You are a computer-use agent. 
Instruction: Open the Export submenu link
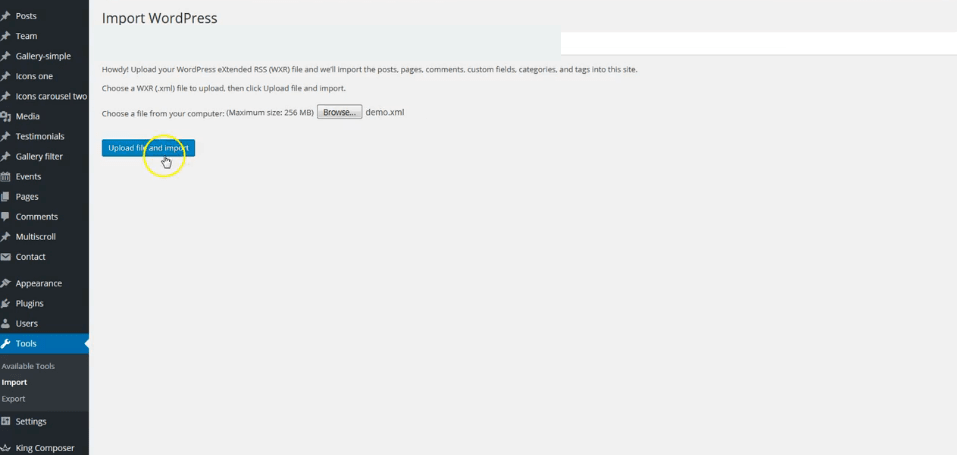14,398
